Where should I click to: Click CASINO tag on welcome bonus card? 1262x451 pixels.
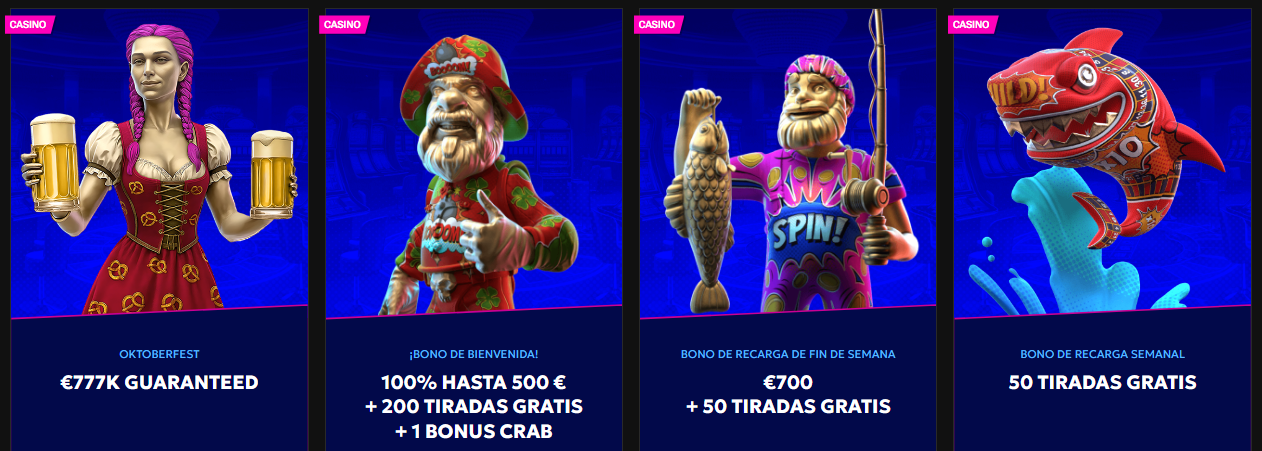click(343, 25)
